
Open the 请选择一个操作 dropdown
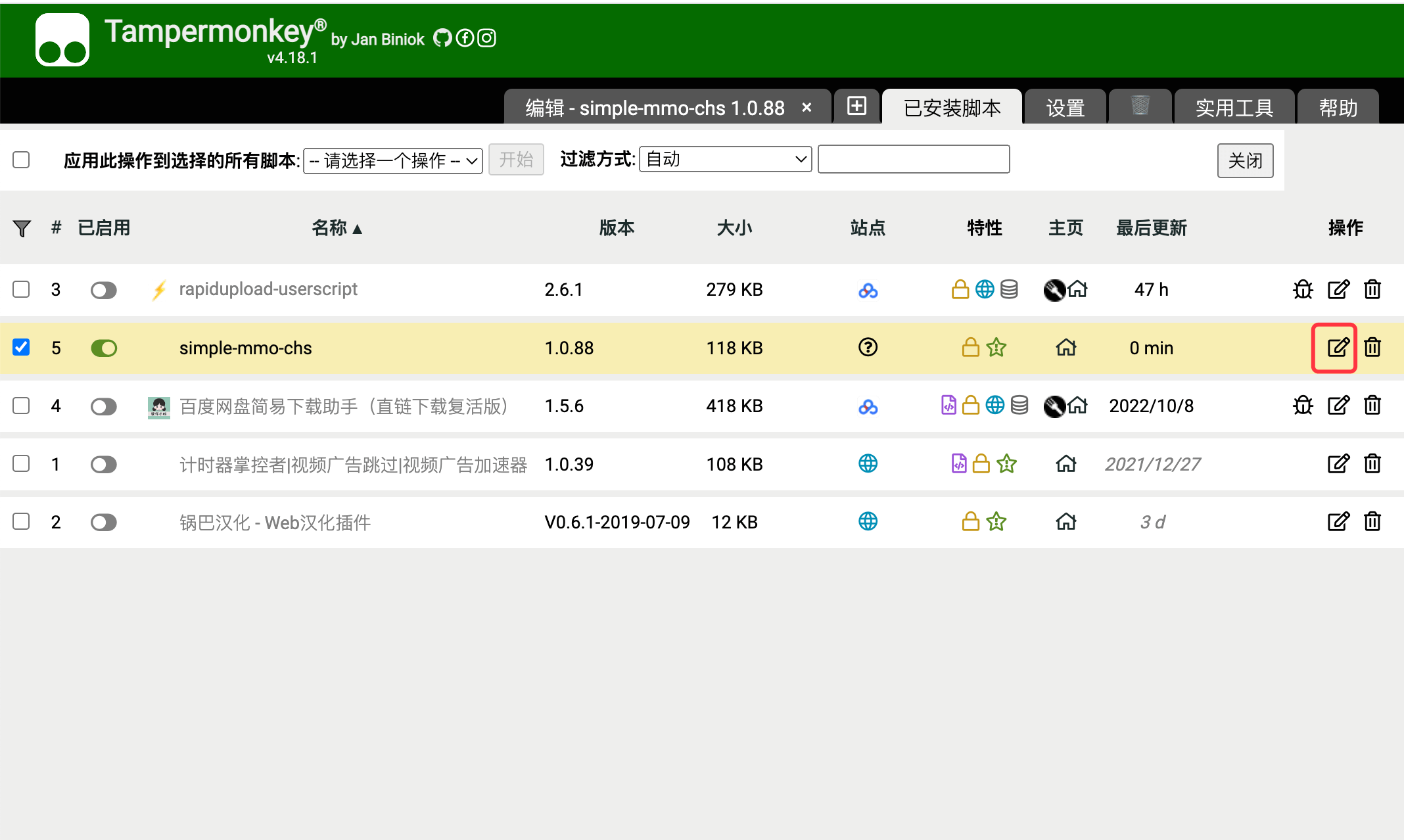[x=393, y=160]
